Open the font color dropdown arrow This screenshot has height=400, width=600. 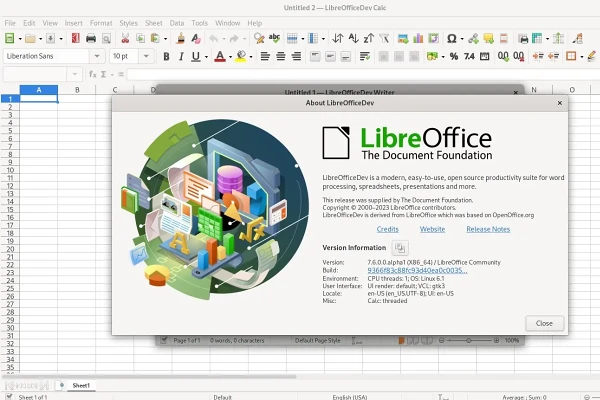coord(230,57)
